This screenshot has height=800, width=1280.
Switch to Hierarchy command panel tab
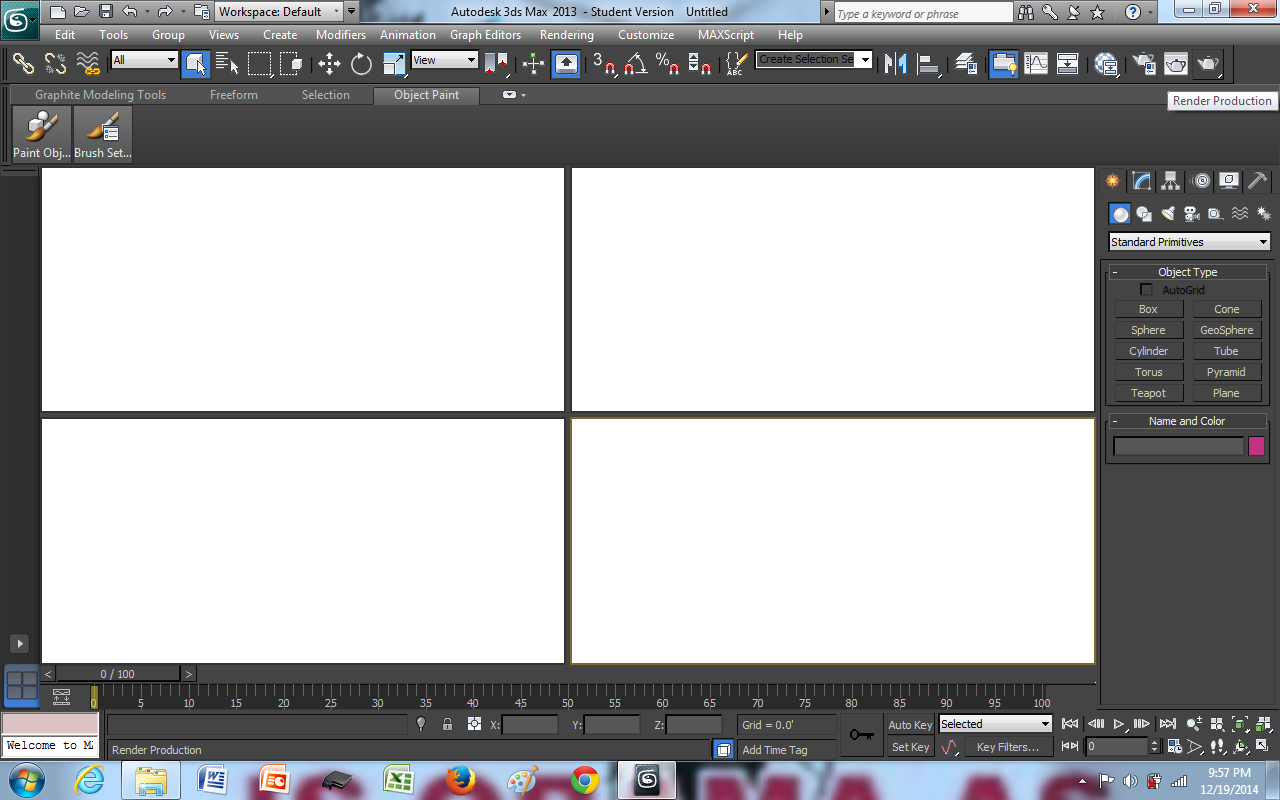point(1170,181)
